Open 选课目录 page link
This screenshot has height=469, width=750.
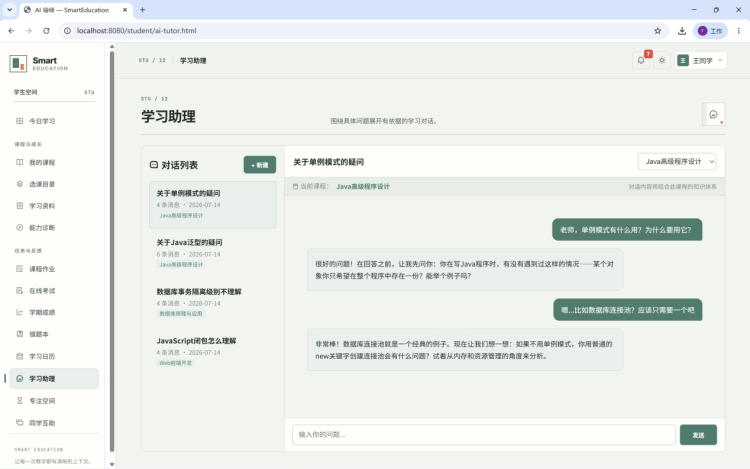click(x=54, y=184)
